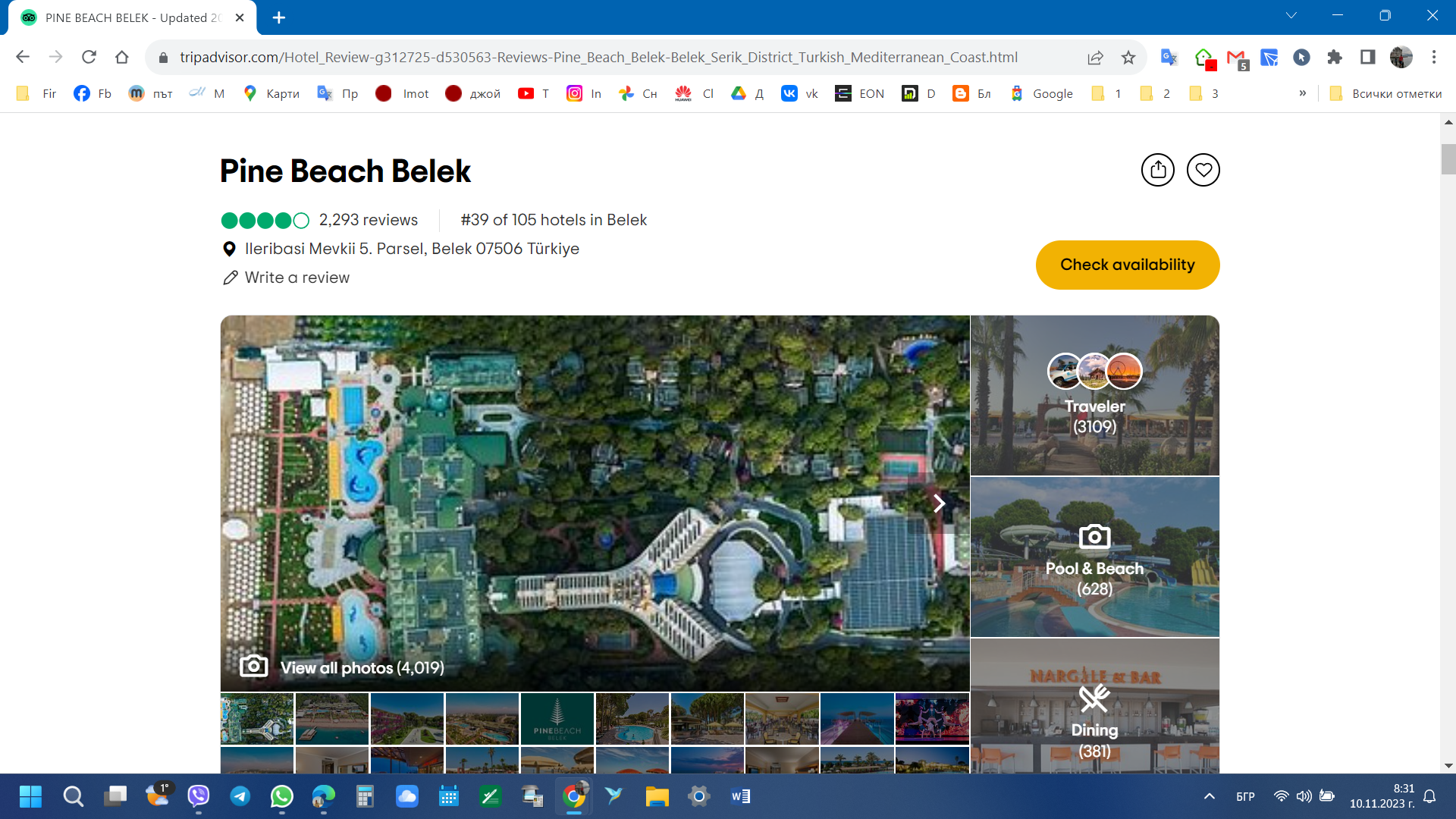Open a new browser tab
Image resolution: width=1456 pixels, height=819 pixels.
(x=278, y=17)
